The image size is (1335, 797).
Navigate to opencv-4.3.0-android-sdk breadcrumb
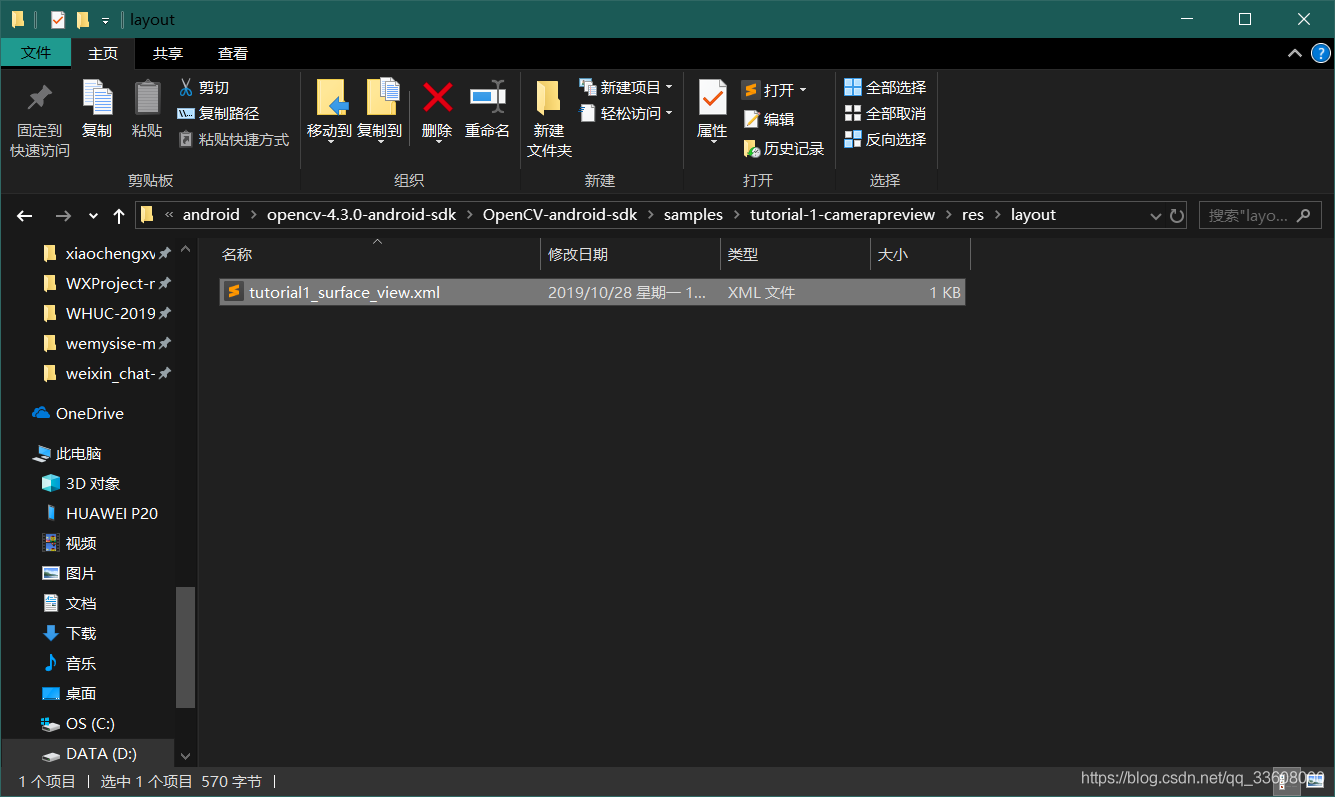pyautogui.click(x=362, y=215)
